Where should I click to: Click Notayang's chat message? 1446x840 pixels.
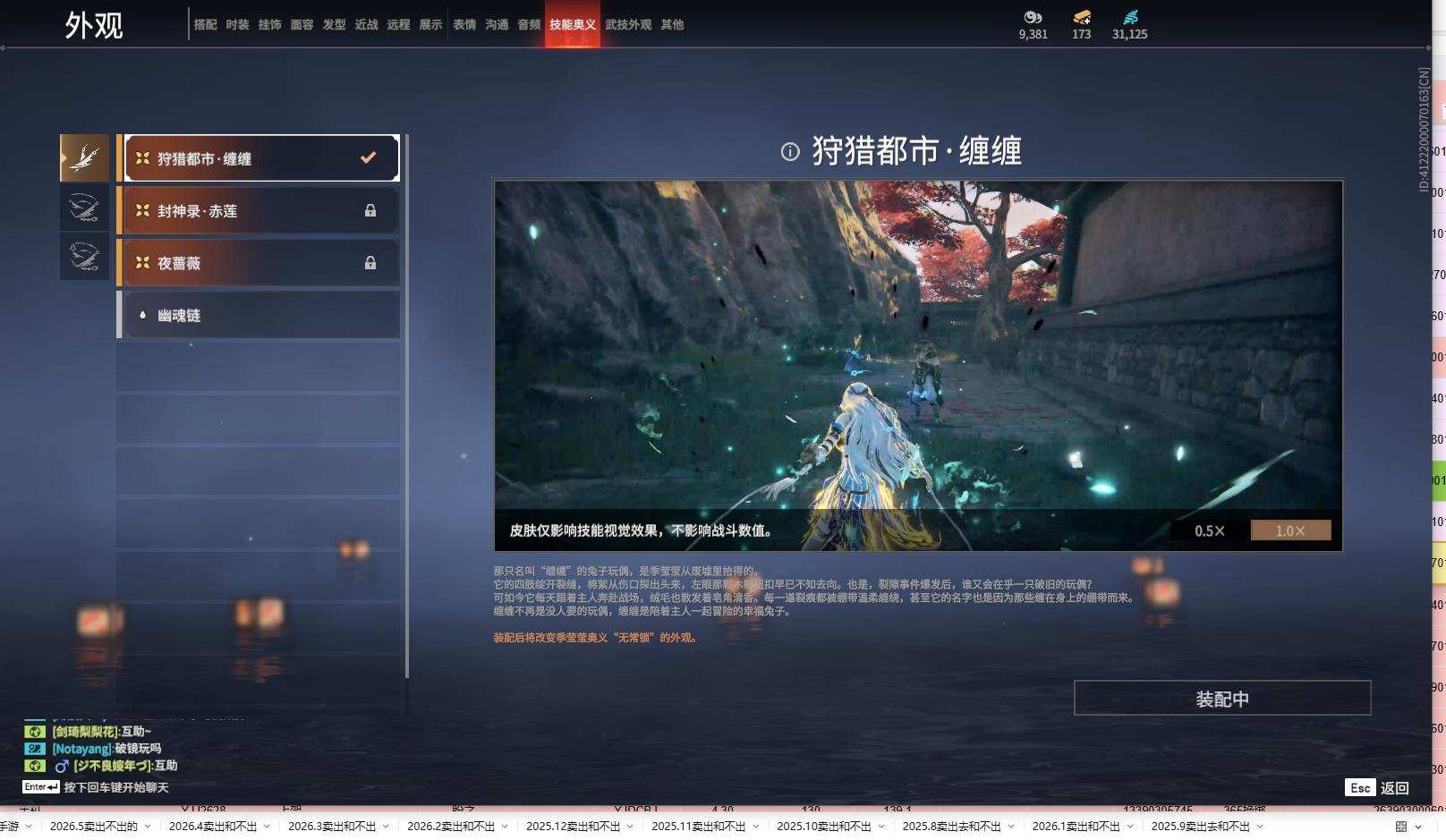coord(106,748)
